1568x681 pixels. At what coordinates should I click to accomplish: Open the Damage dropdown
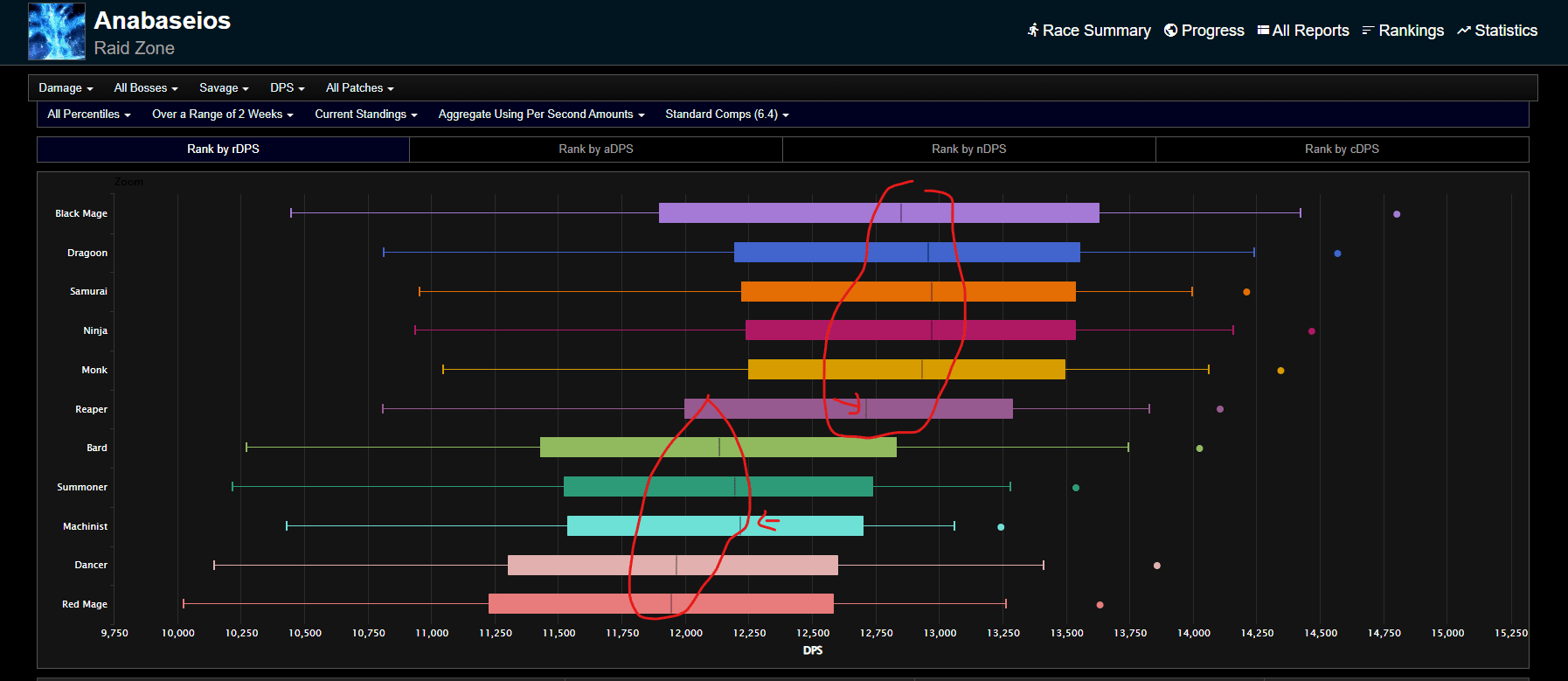(66, 88)
